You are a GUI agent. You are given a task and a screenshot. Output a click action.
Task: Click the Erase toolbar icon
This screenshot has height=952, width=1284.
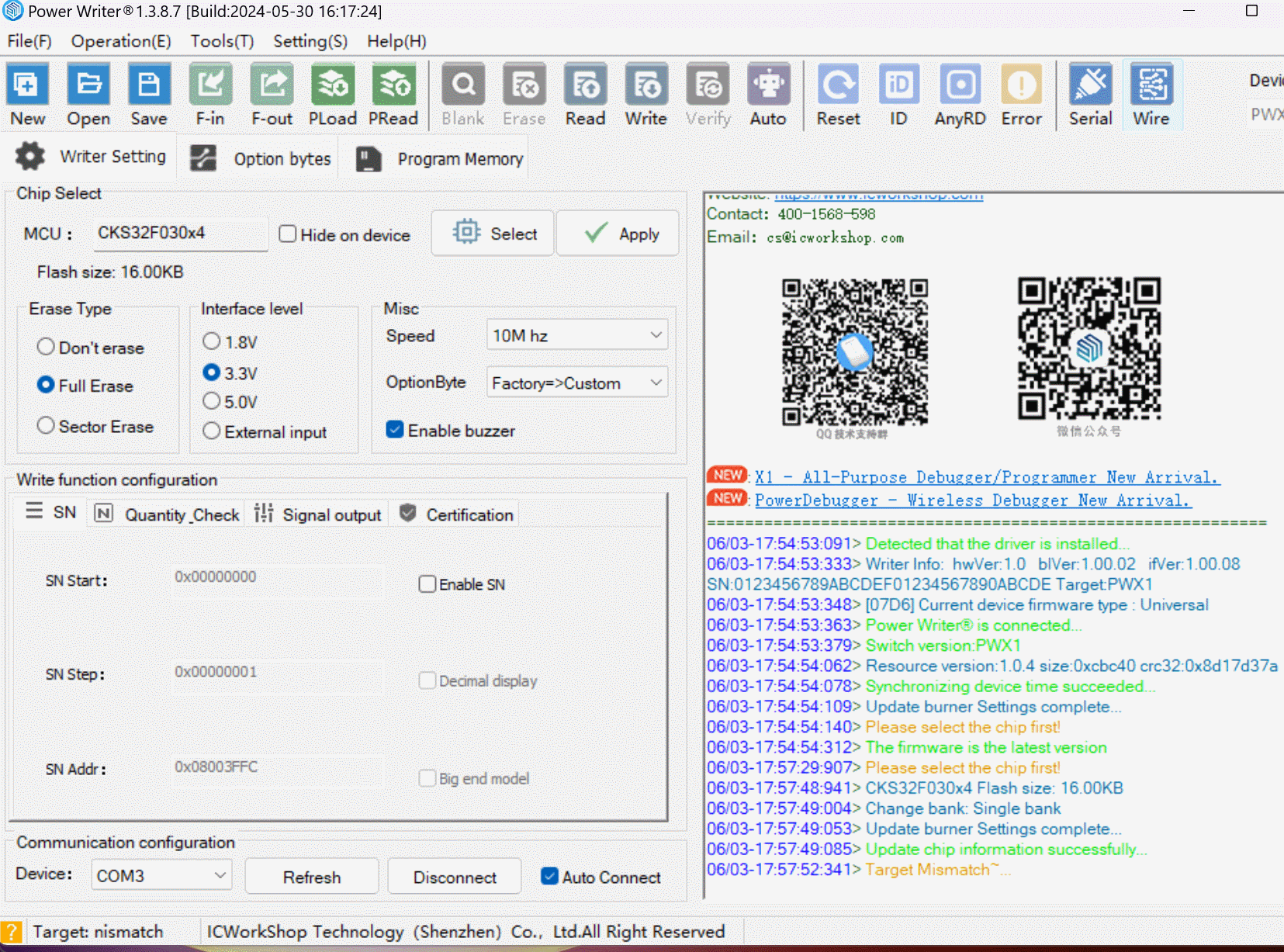524,95
